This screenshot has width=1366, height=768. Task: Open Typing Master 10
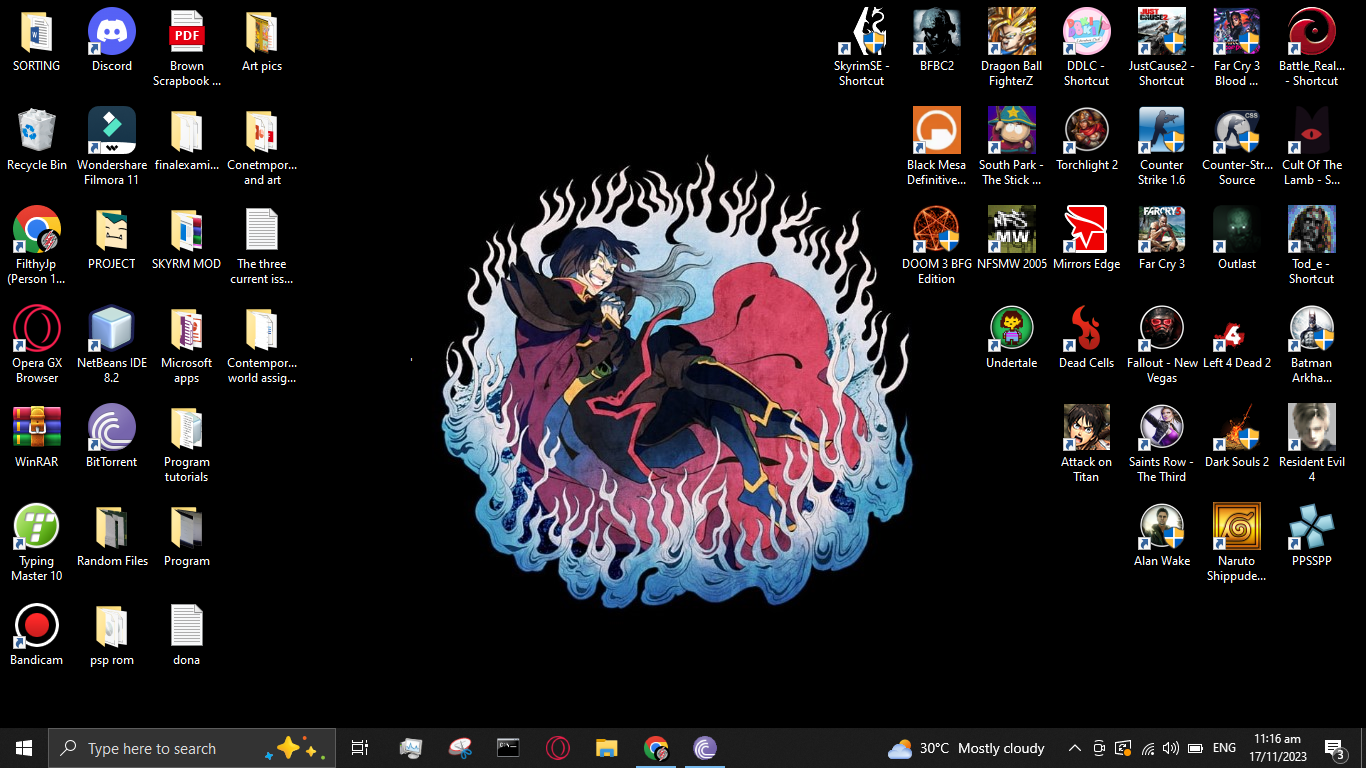(37, 542)
